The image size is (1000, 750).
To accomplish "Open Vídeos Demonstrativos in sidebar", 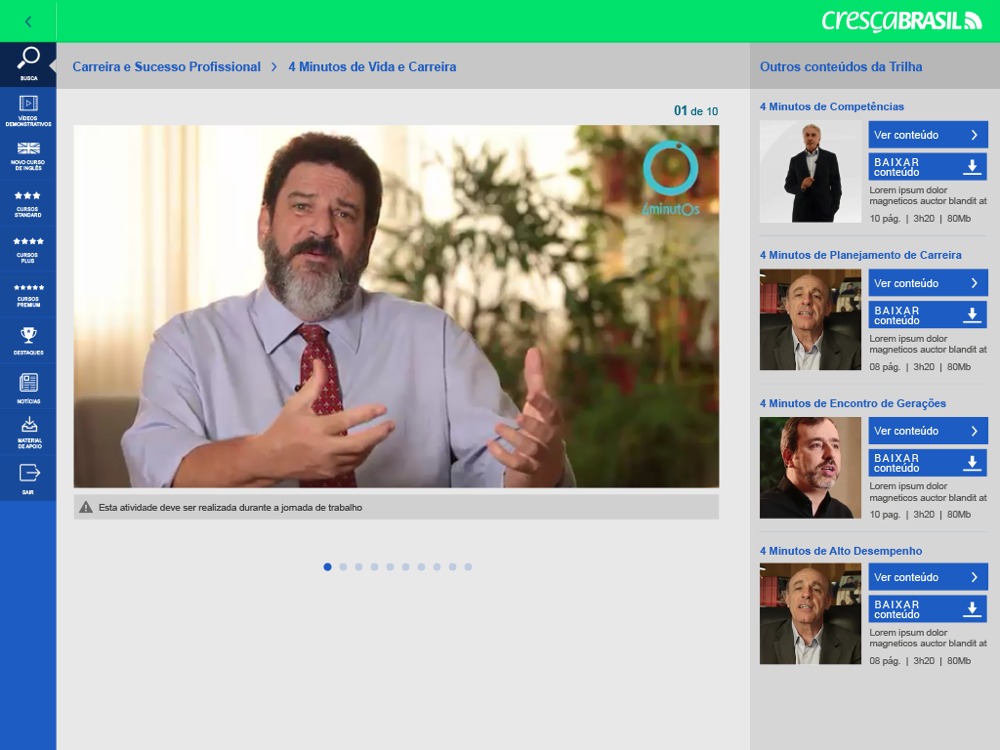I will tap(28, 110).
